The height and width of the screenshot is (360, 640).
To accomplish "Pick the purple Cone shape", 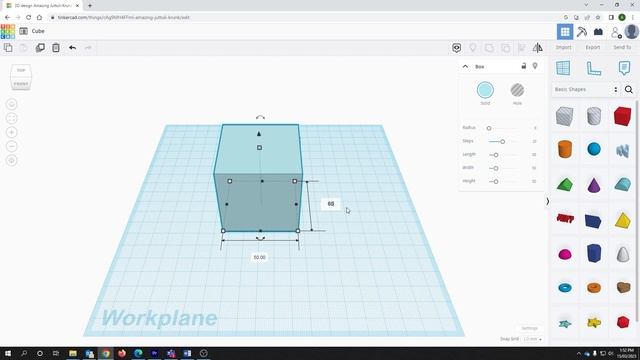I will (594, 185).
